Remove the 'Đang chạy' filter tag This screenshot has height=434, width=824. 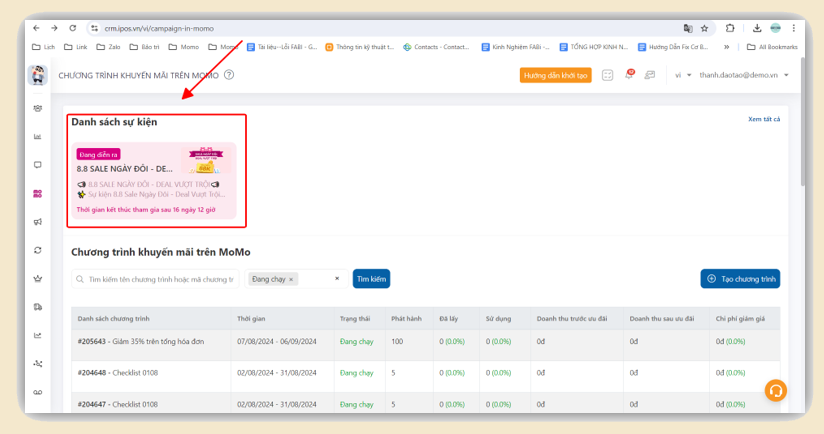(x=292, y=279)
